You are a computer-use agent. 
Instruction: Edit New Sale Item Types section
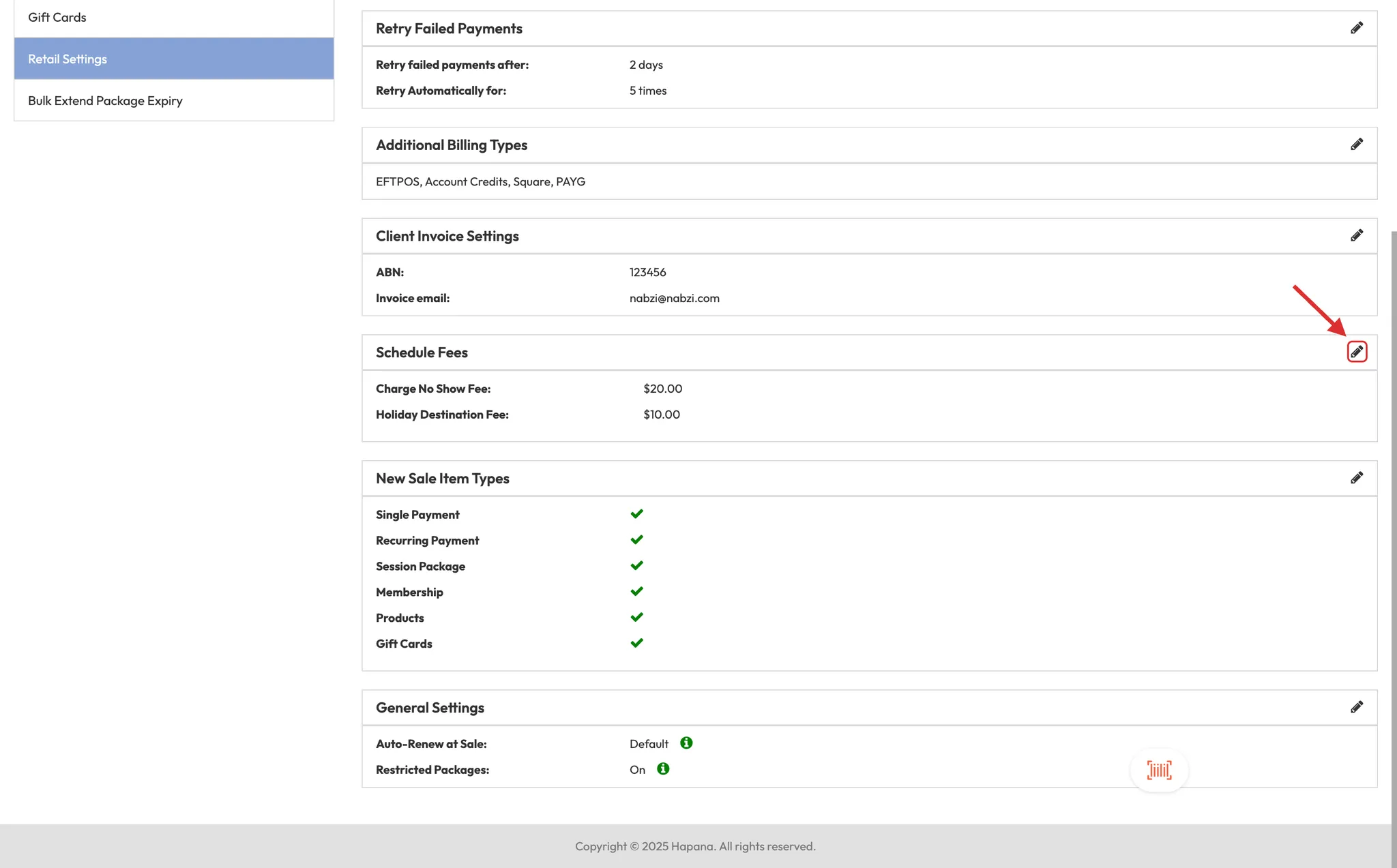(1356, 478)
